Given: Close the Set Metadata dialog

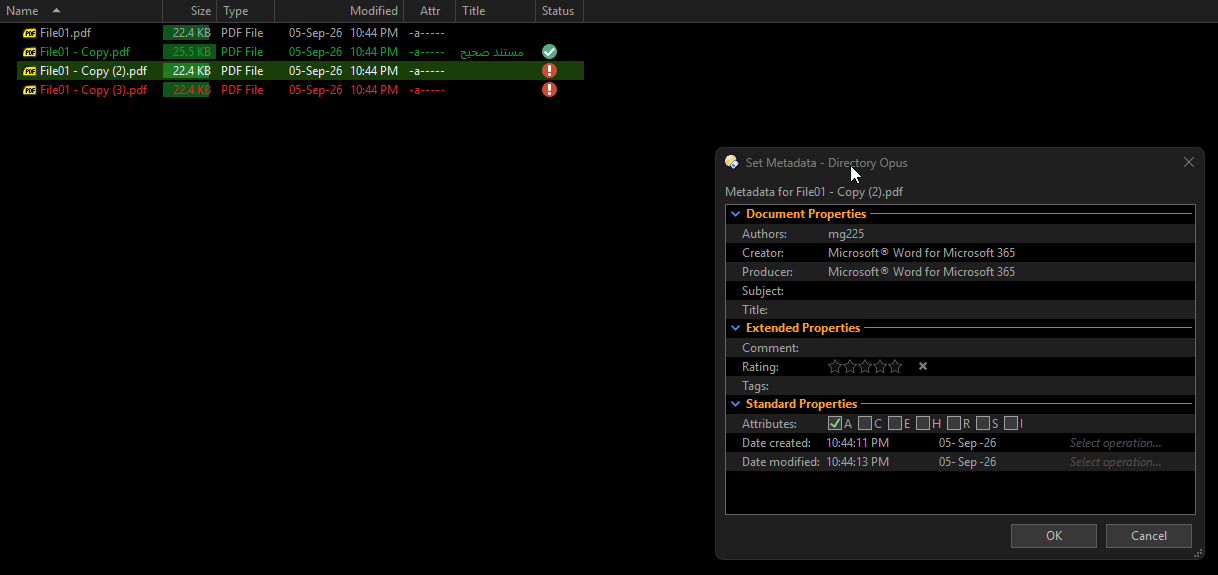Looking at the screenshot, I should click(1189, 162).
